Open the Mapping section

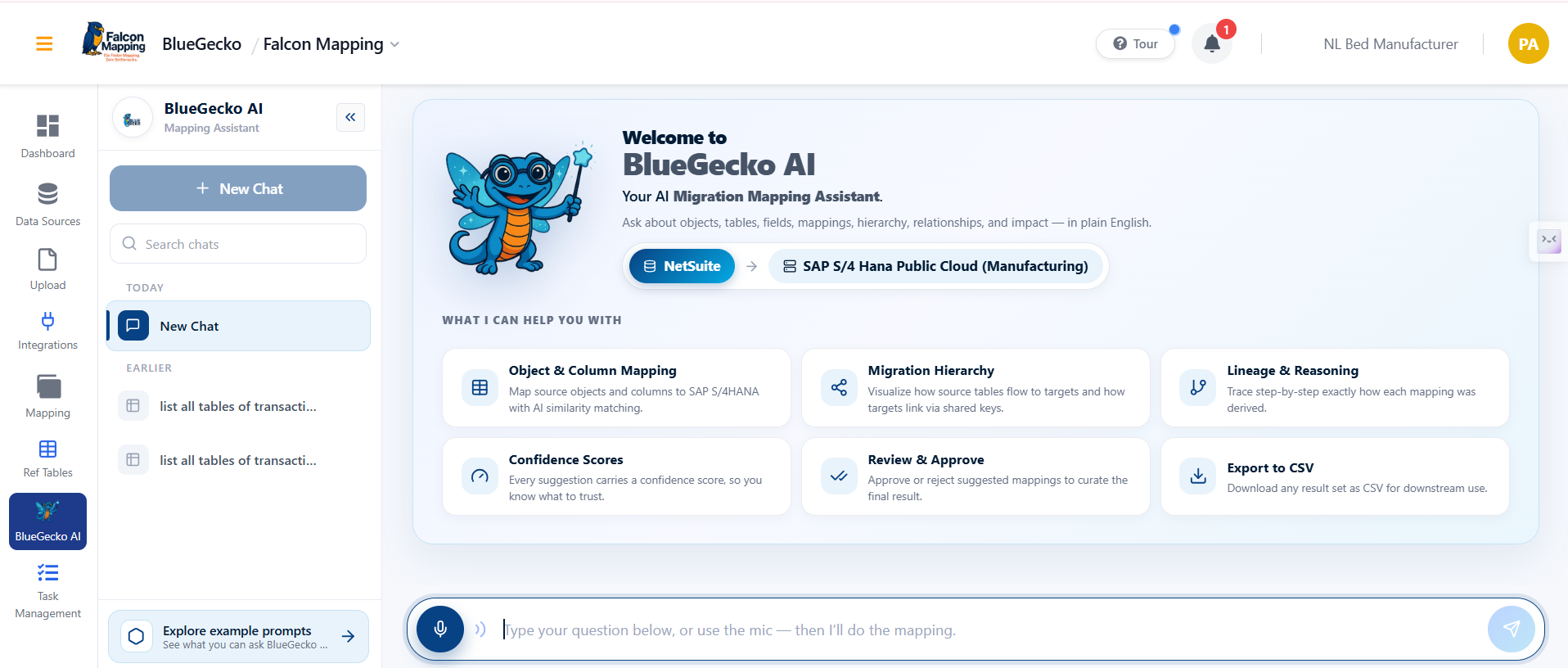tap(48, 396)
